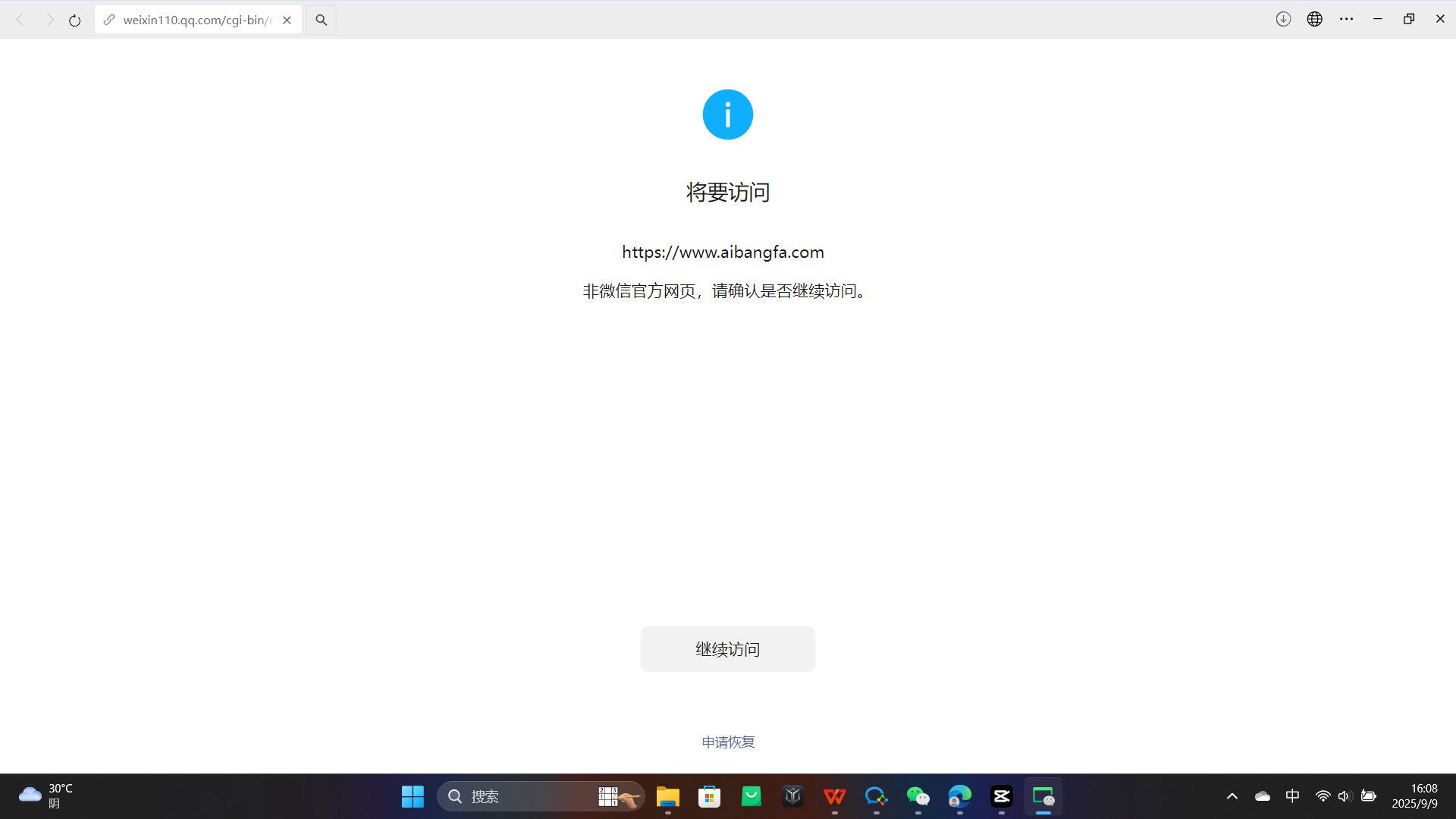Click the search magnifier icon in toolbar
Image resolution: width=1456 pixels, height=819 pixels.
click(322, 20)
